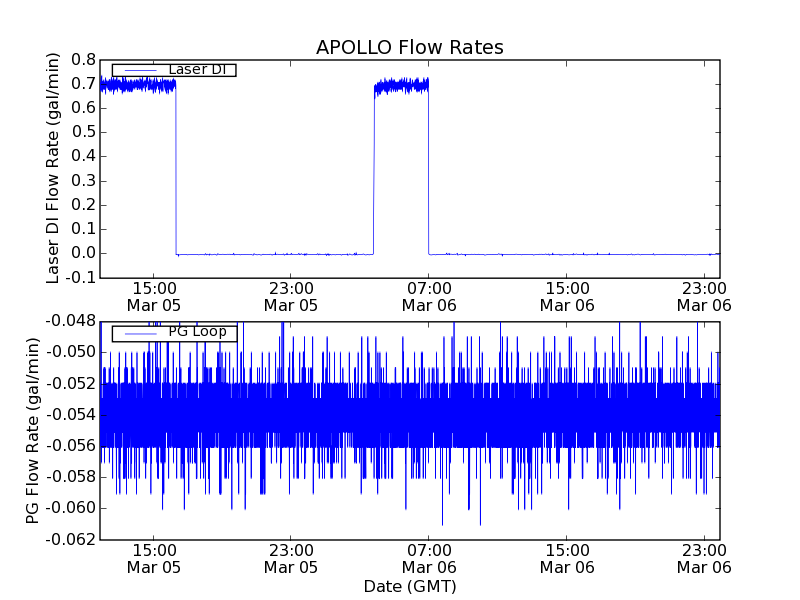Viewport: 800px width, 600px height.
Task: Click '07:00 Mar 06' label under PG plot
Action: pos(429,559)
